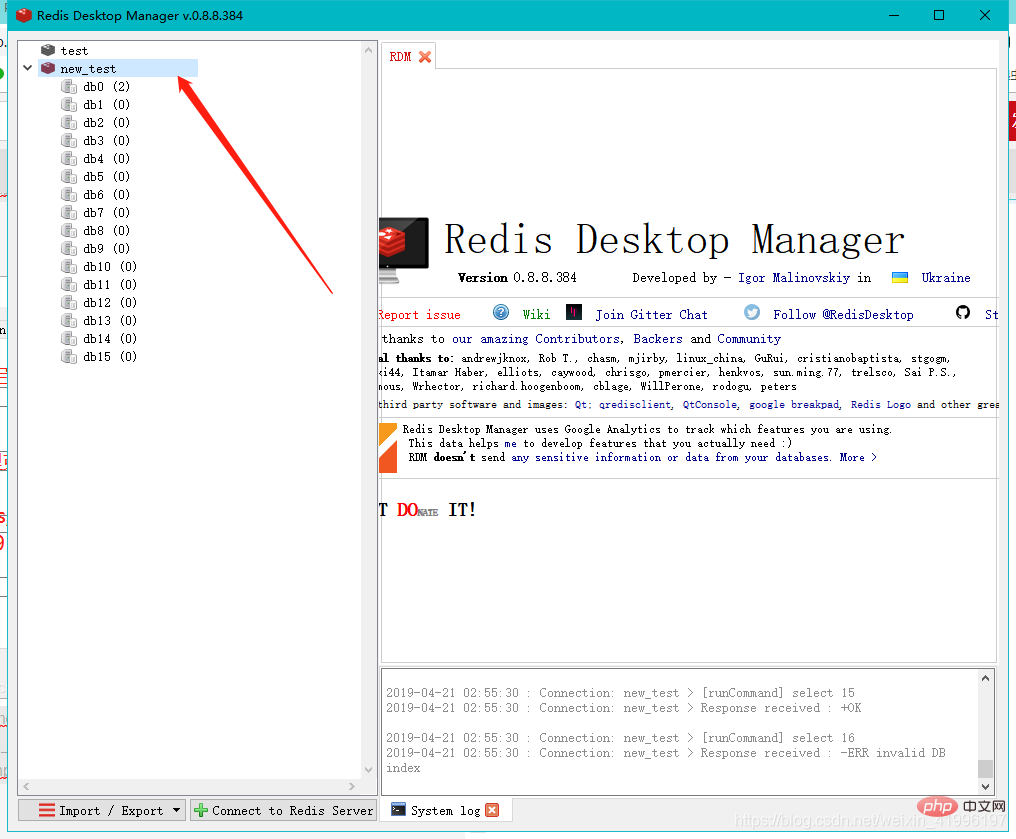Click the connection tree scroll down arrow

pos(369,770)
